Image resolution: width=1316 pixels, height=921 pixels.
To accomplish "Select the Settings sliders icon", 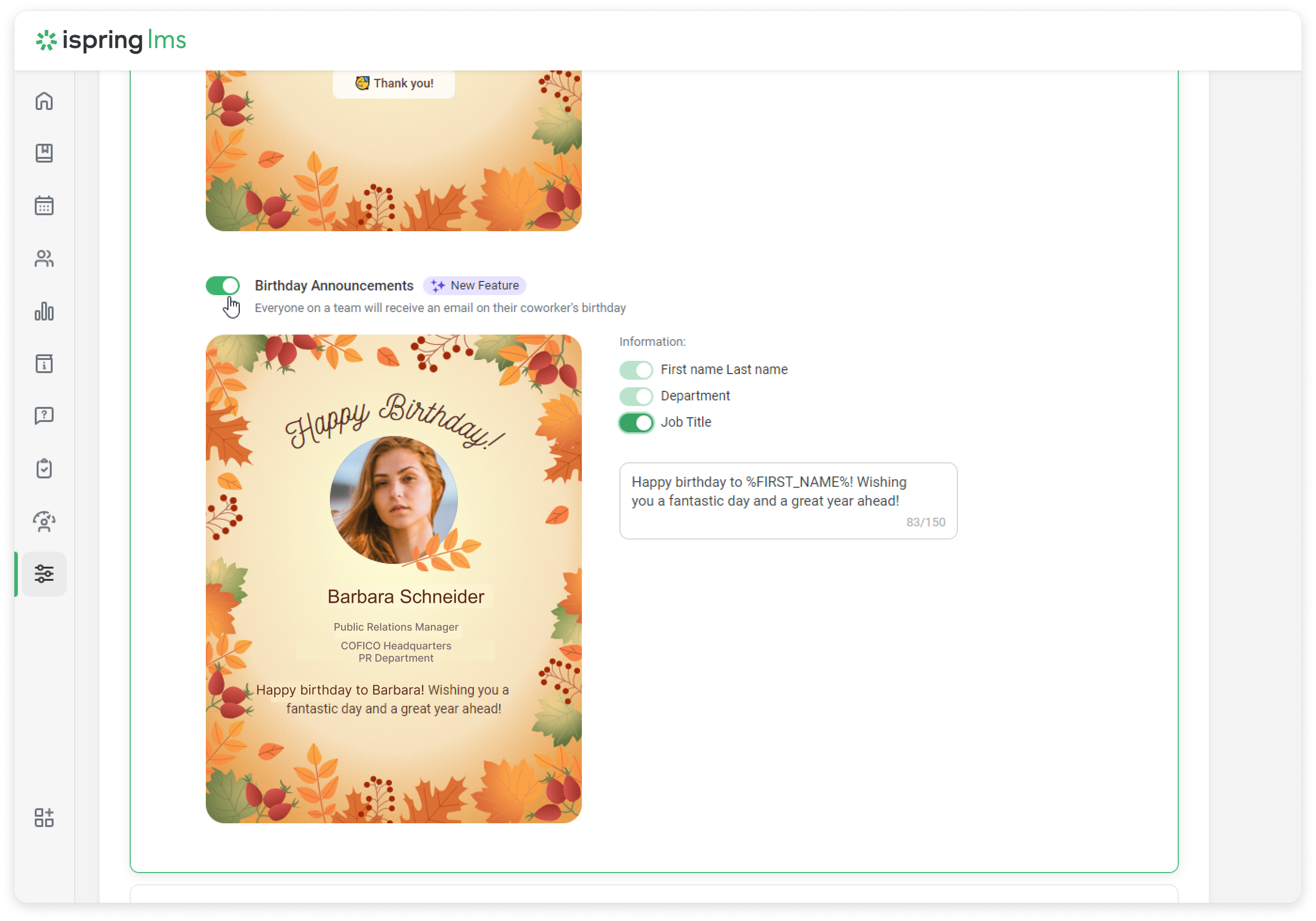I will (x=44, y=574).
